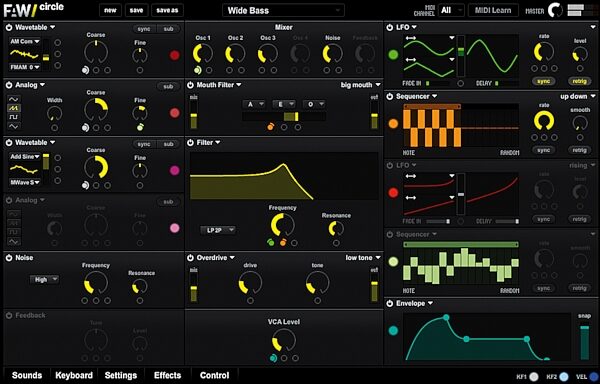This screenshot has width=600, height=384.
Task: Click the Overdrive drive knob
Action: [x=250, y=283]
